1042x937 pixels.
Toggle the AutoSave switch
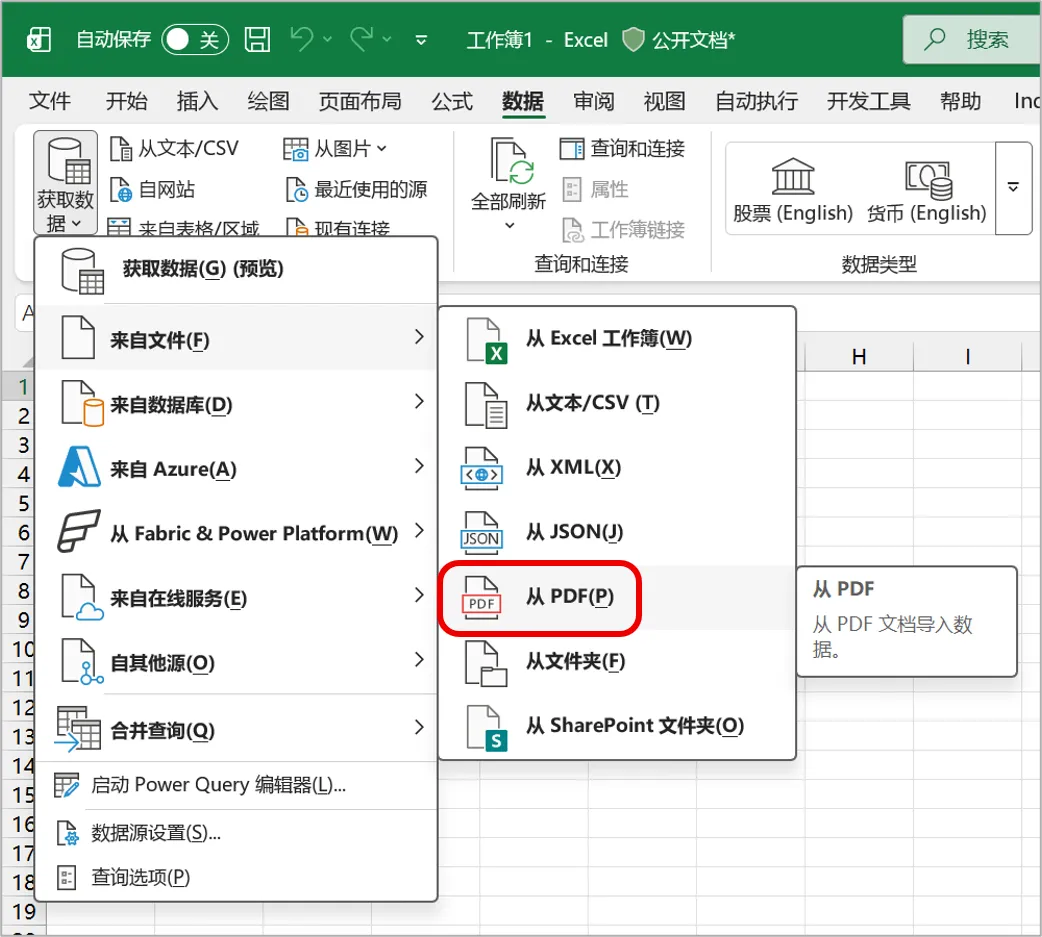(x=195, y=39)
